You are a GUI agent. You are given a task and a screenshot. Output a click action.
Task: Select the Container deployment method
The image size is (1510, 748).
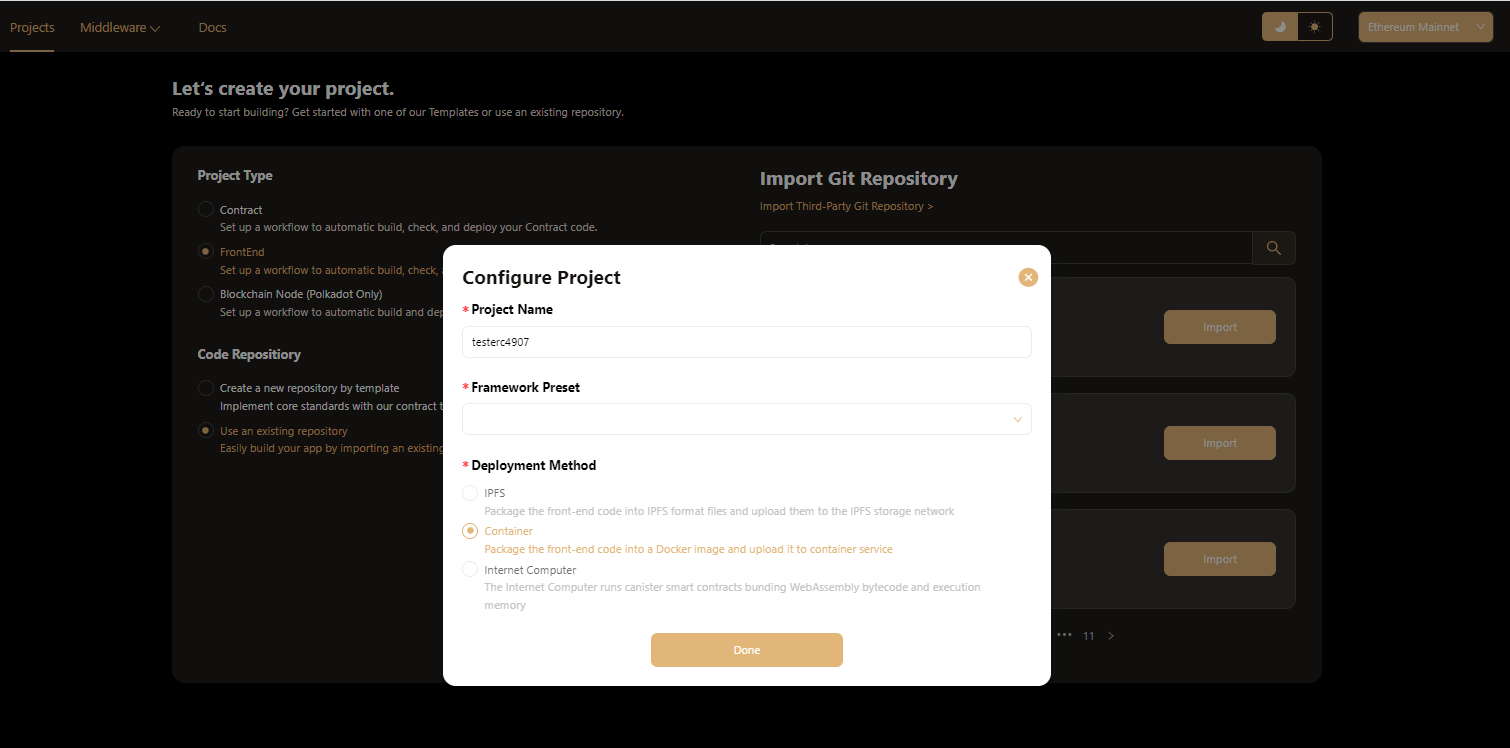[470, 531]
